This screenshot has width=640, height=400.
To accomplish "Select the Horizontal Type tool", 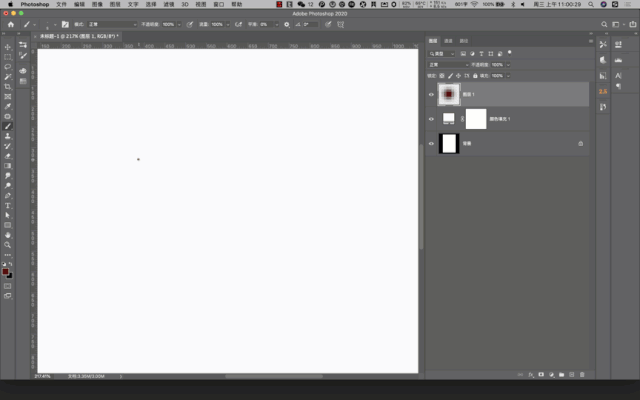I will click(x=7, y=205).
